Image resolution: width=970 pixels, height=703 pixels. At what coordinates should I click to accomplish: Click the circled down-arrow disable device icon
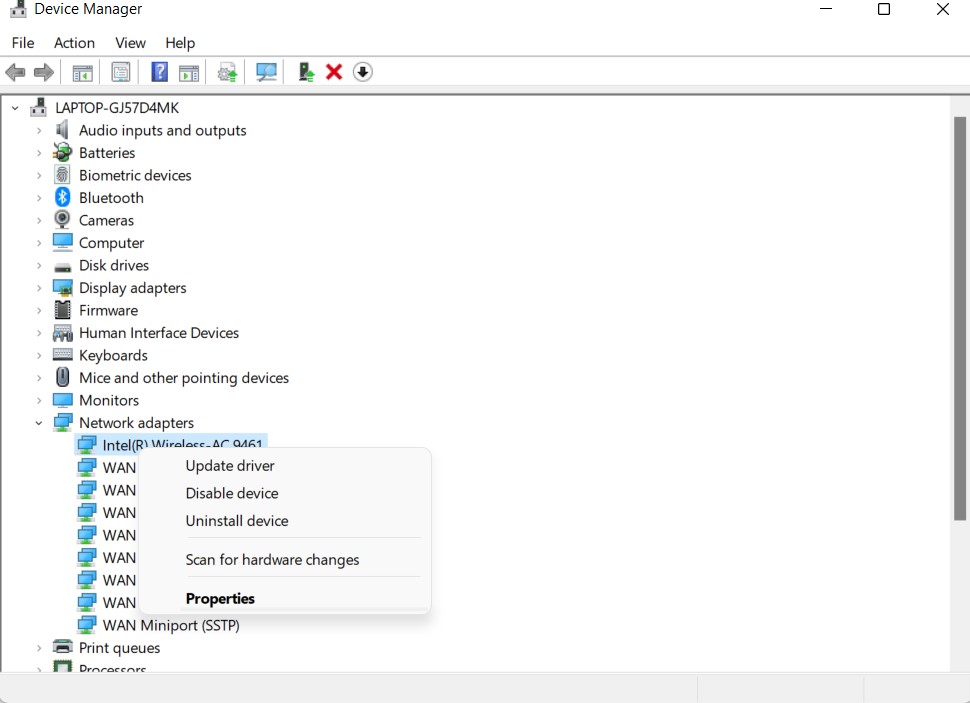point(363,72)
